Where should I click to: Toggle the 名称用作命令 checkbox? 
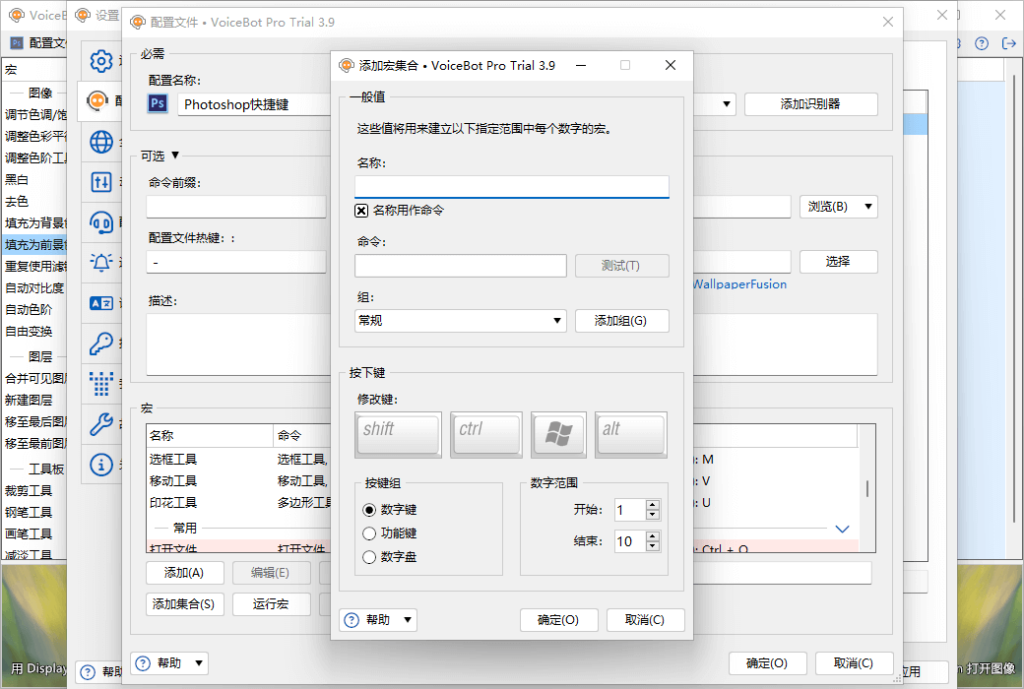(361, 210)
